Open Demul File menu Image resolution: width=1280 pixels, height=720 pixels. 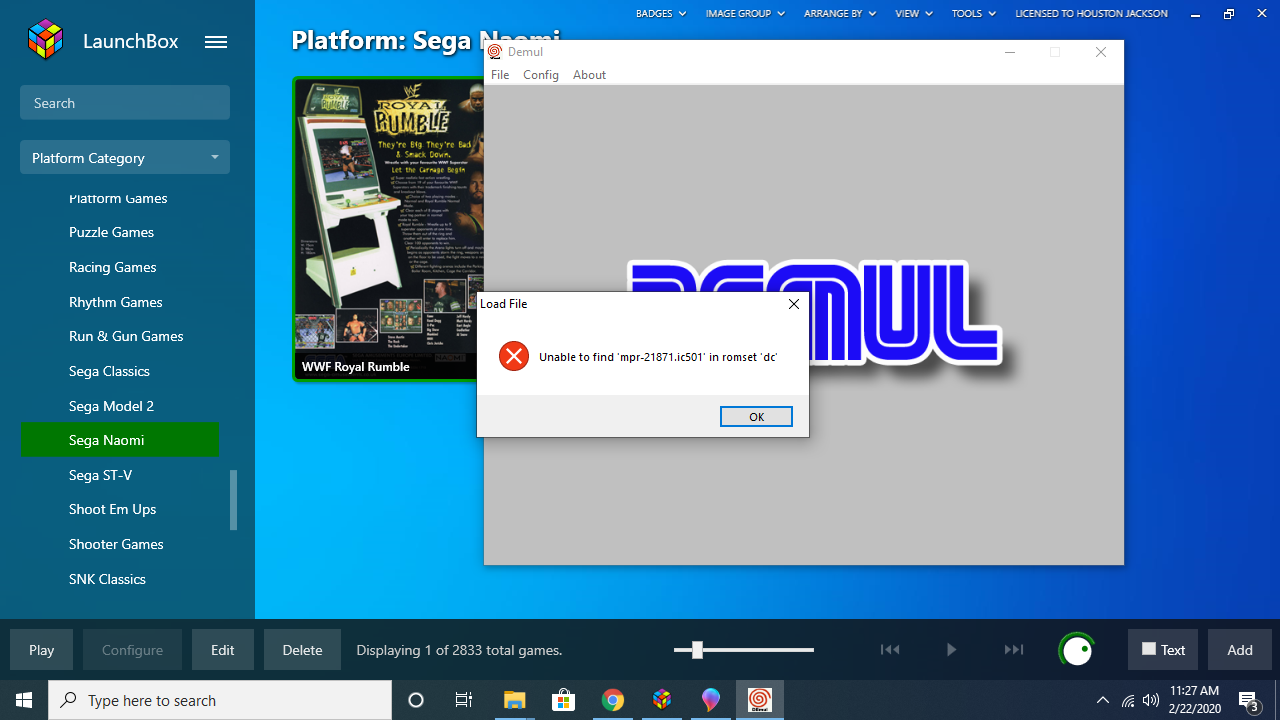click(x=500, y=75)
